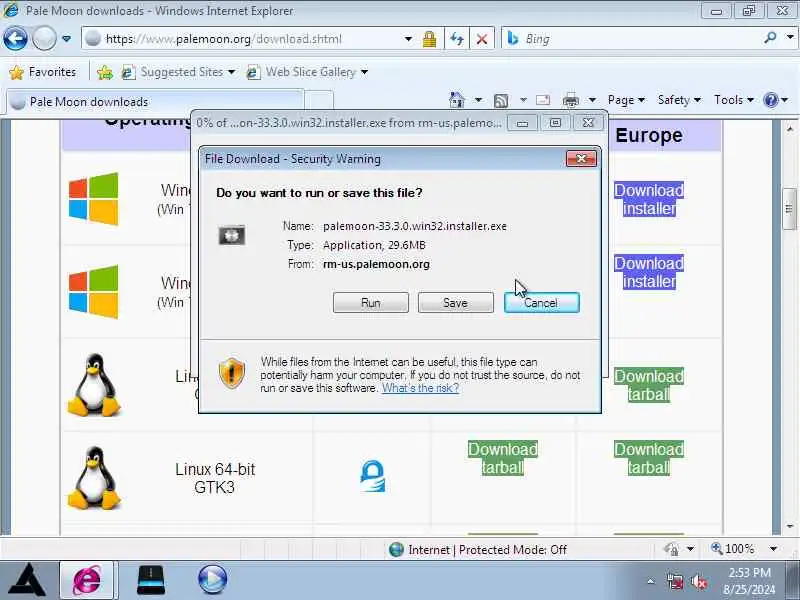Click Run in security warning dialog
Screen dimensions: 800x600
click(371, 303)
